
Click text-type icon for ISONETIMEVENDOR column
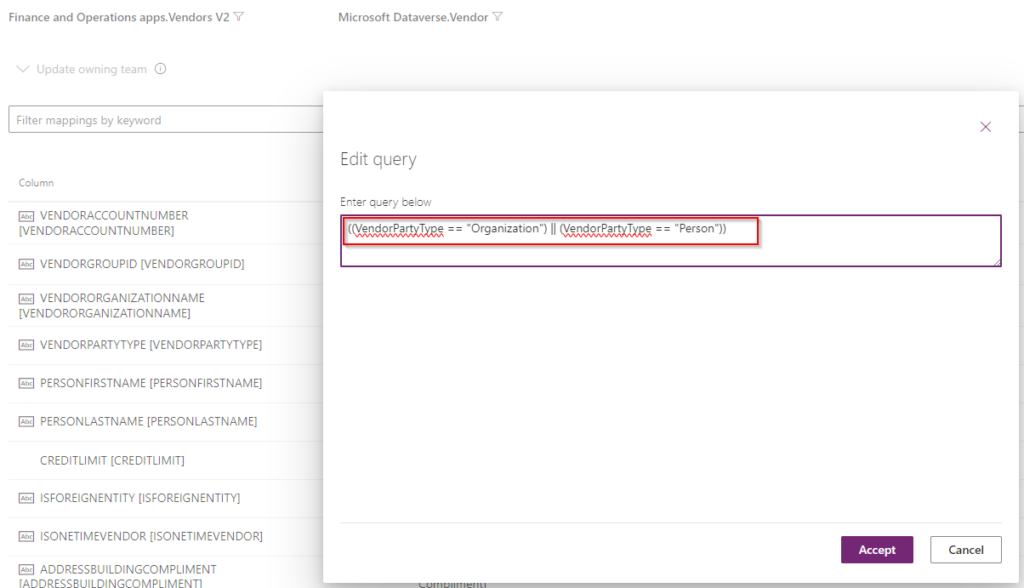pyautogui.click(x=26, y=536)
